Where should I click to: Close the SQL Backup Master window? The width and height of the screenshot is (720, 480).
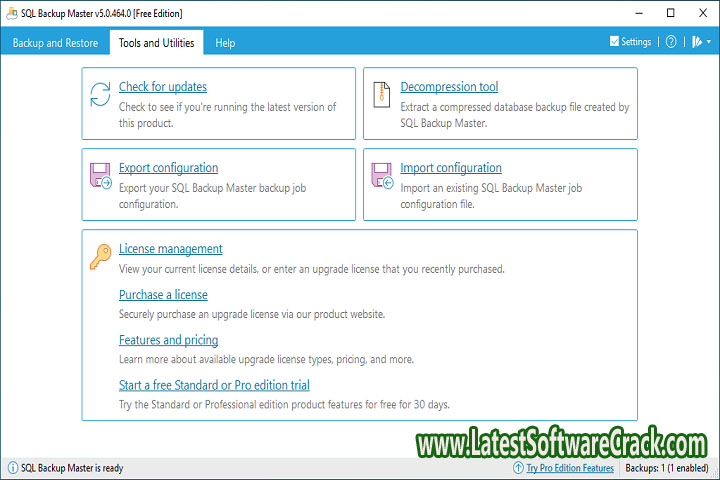(703, 13)
